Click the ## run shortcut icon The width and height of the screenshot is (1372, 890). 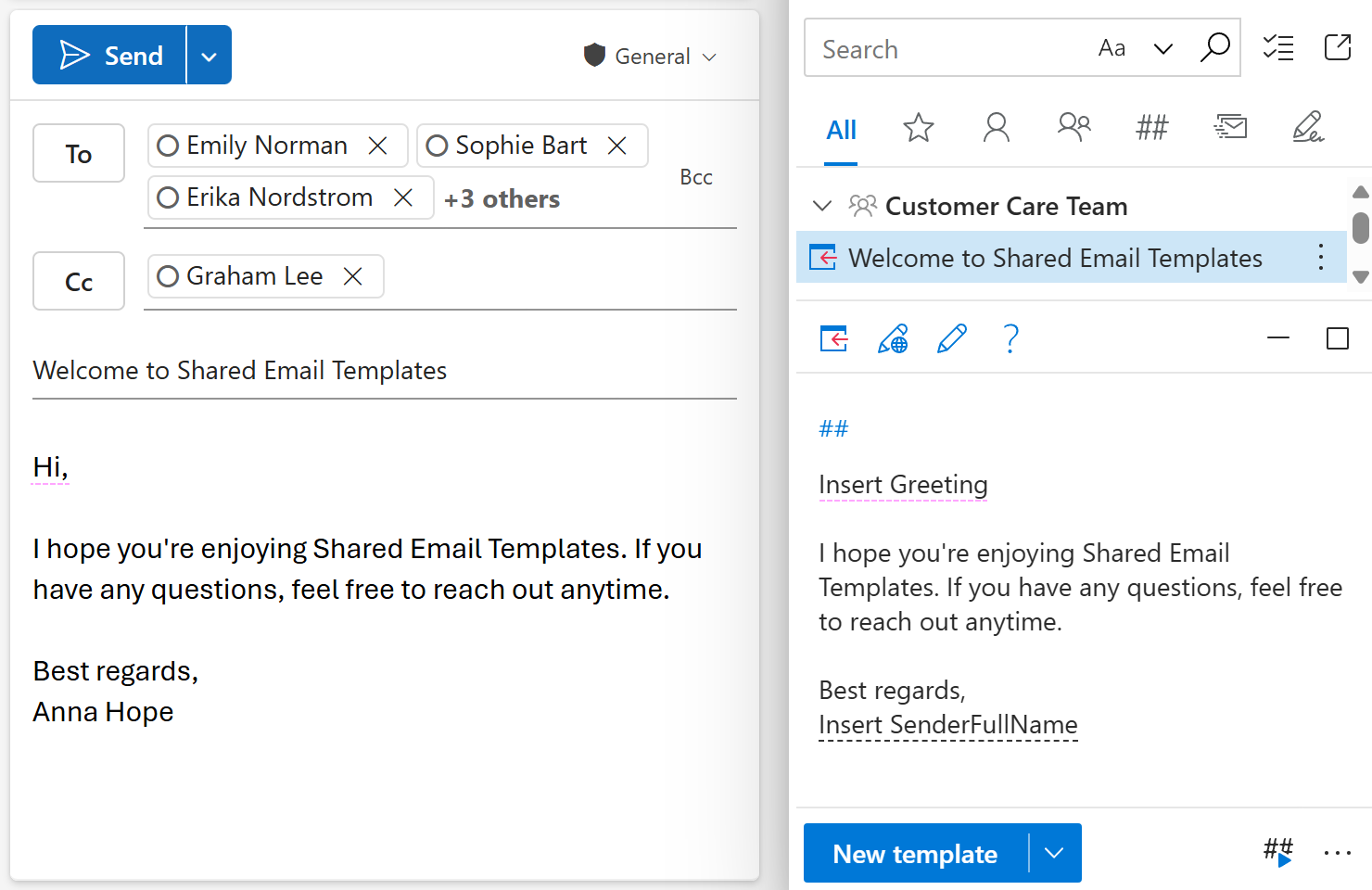tap(1279, 852)
